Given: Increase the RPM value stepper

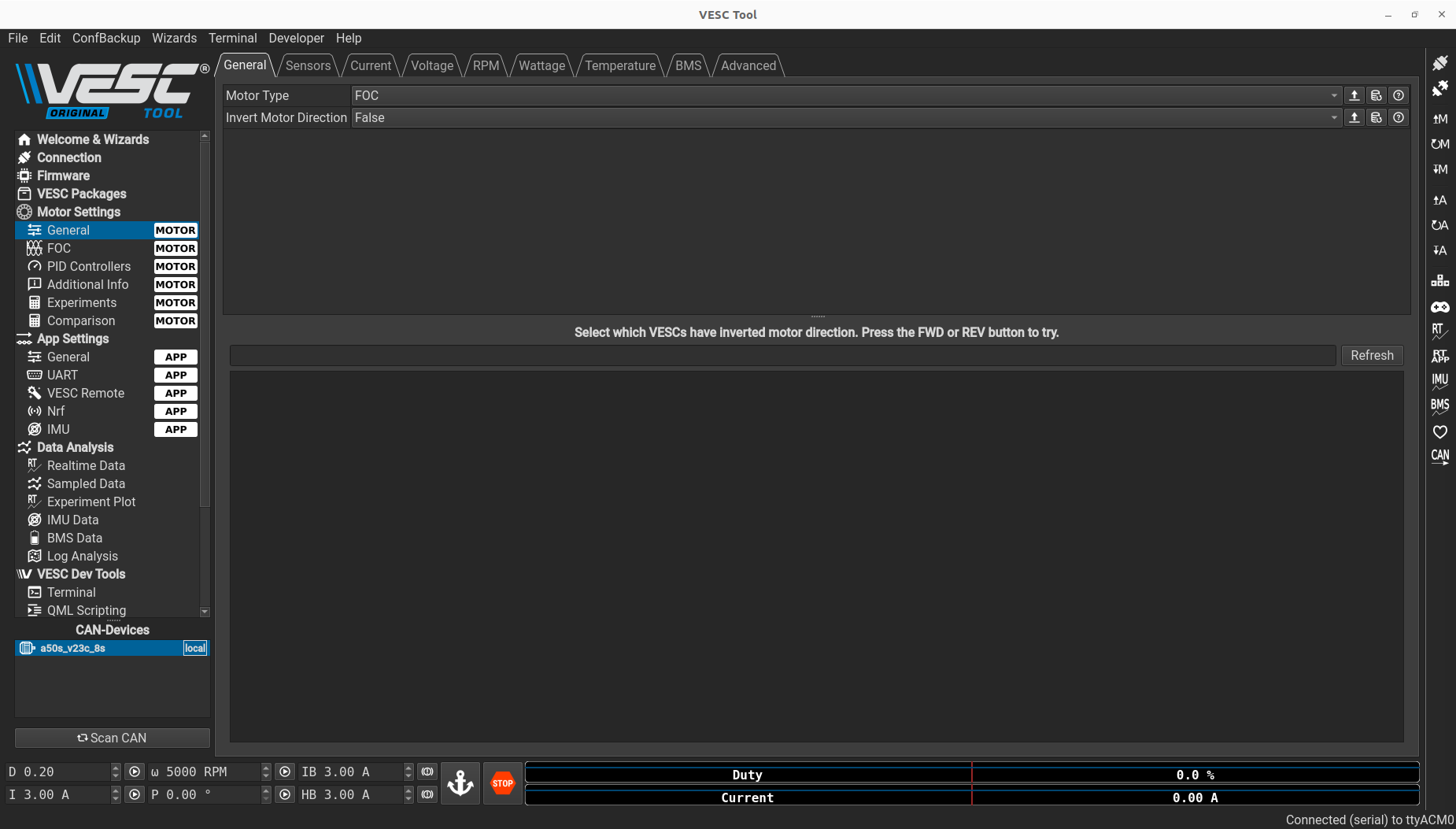Looking at the screenshot, I should (266, 768).
